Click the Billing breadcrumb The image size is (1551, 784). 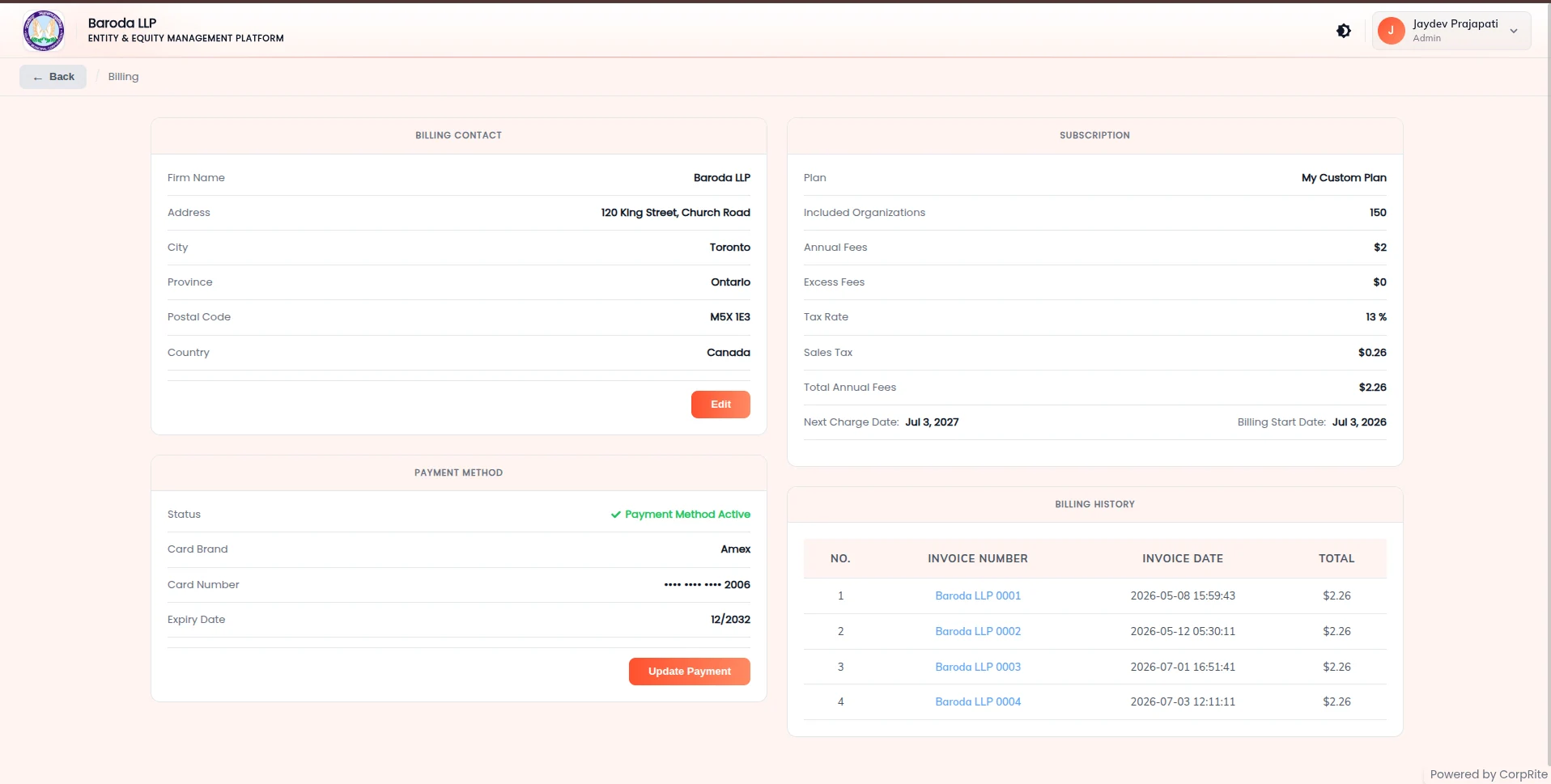point(123,77)
